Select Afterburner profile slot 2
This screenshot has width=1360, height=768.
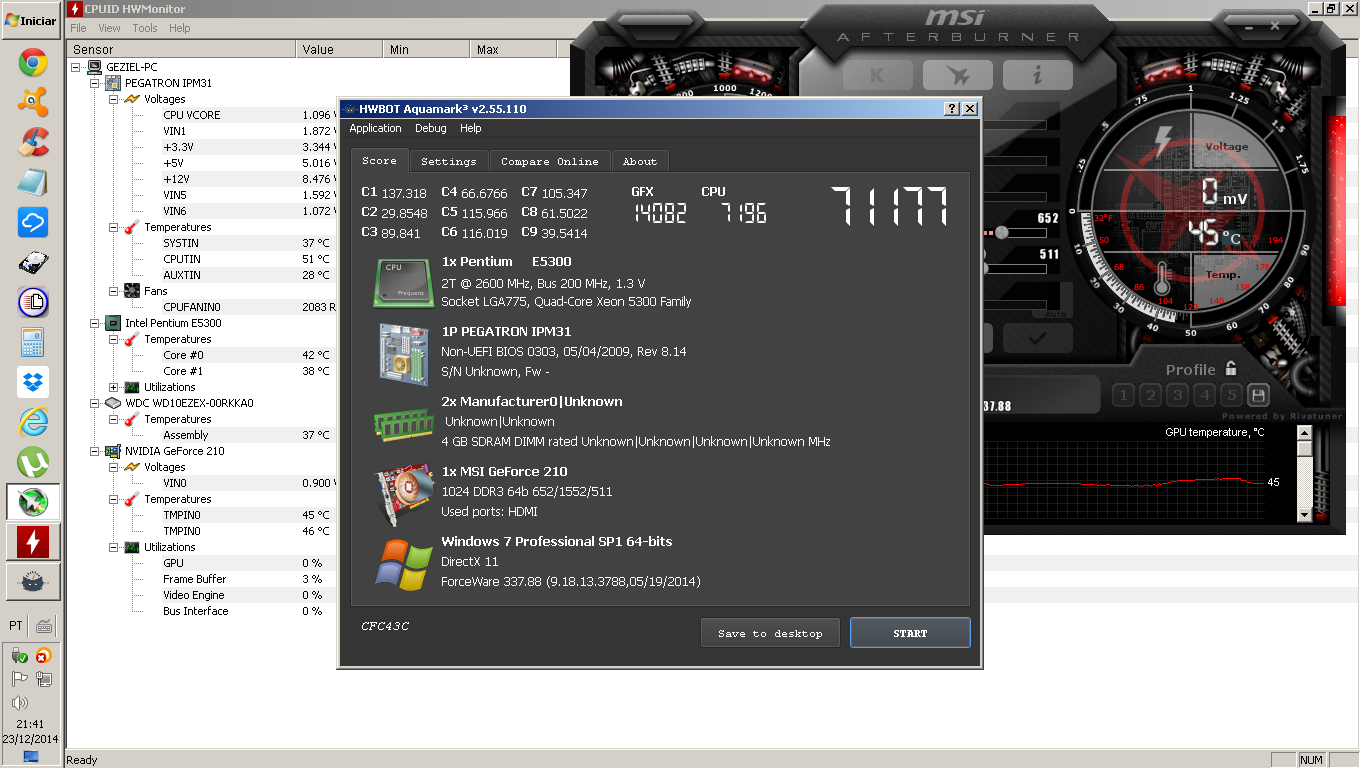coord(1150,396)
